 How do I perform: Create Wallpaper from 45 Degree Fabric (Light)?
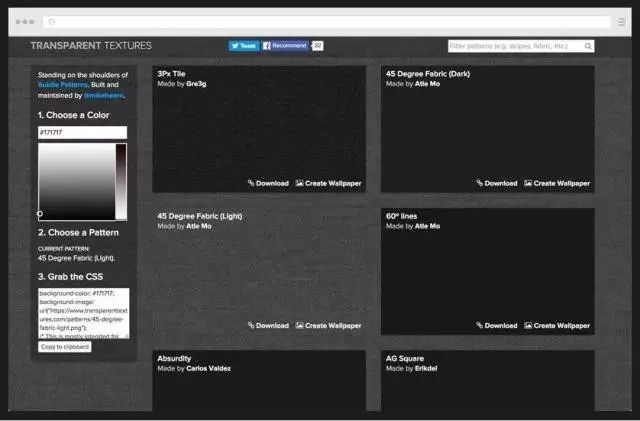click(329, 325)
